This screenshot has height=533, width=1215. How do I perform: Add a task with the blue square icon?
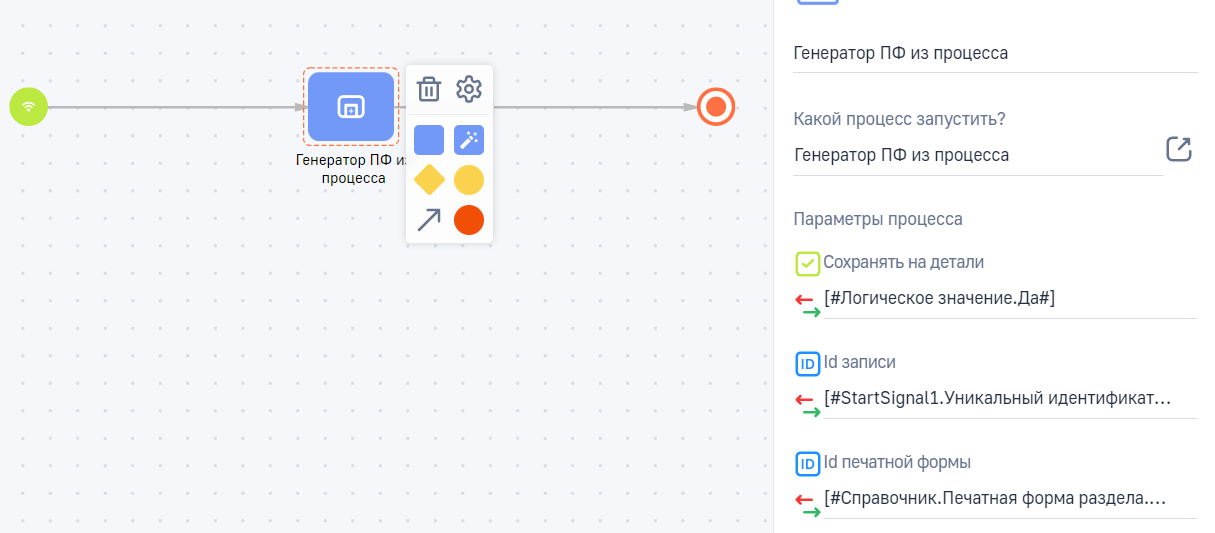[x=429, y=140]
